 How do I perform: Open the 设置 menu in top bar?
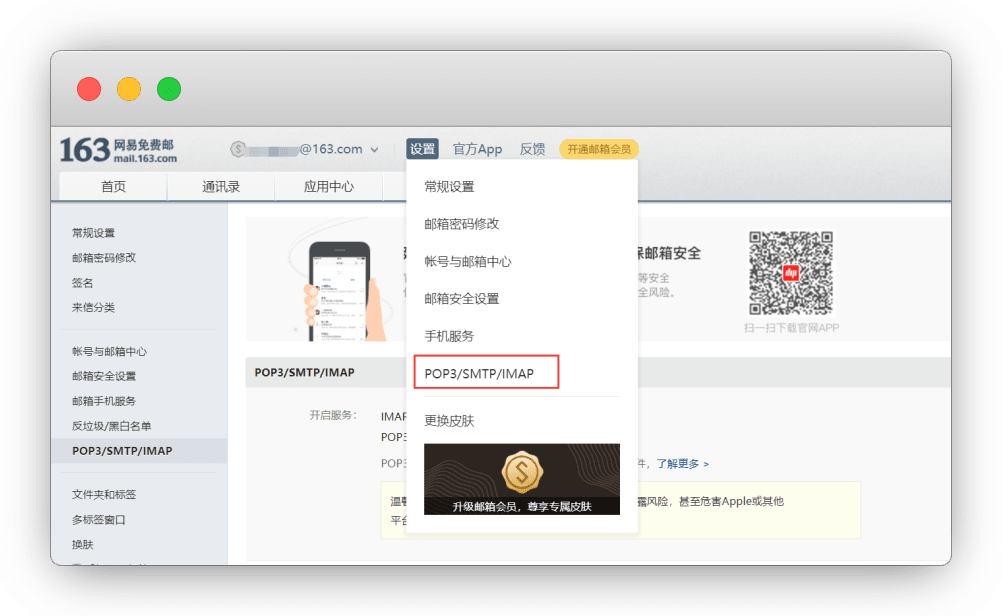(x=422, y=149)
